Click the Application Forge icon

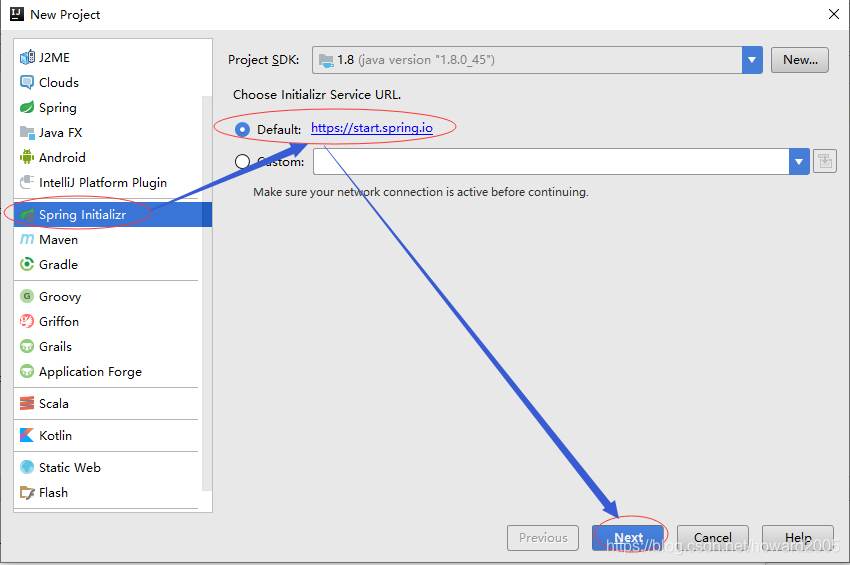[x=27, y=371]
